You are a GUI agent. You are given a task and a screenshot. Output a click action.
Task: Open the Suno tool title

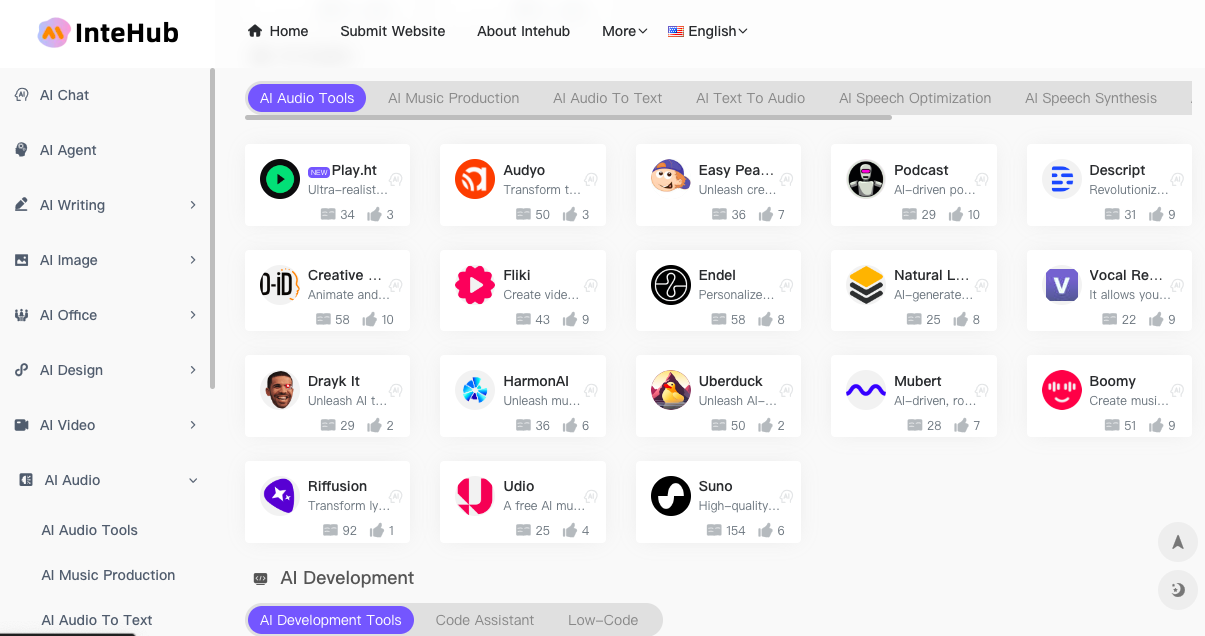pos(716,486)
